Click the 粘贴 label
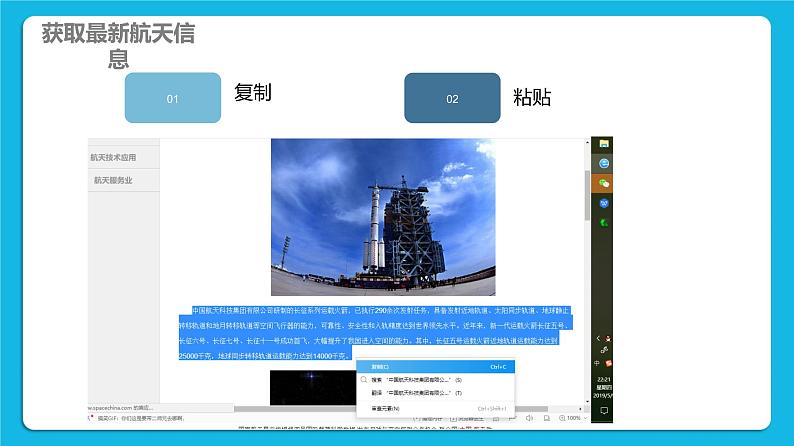The height and width of the screenshot is (446, 794). [x=532, y=97]
